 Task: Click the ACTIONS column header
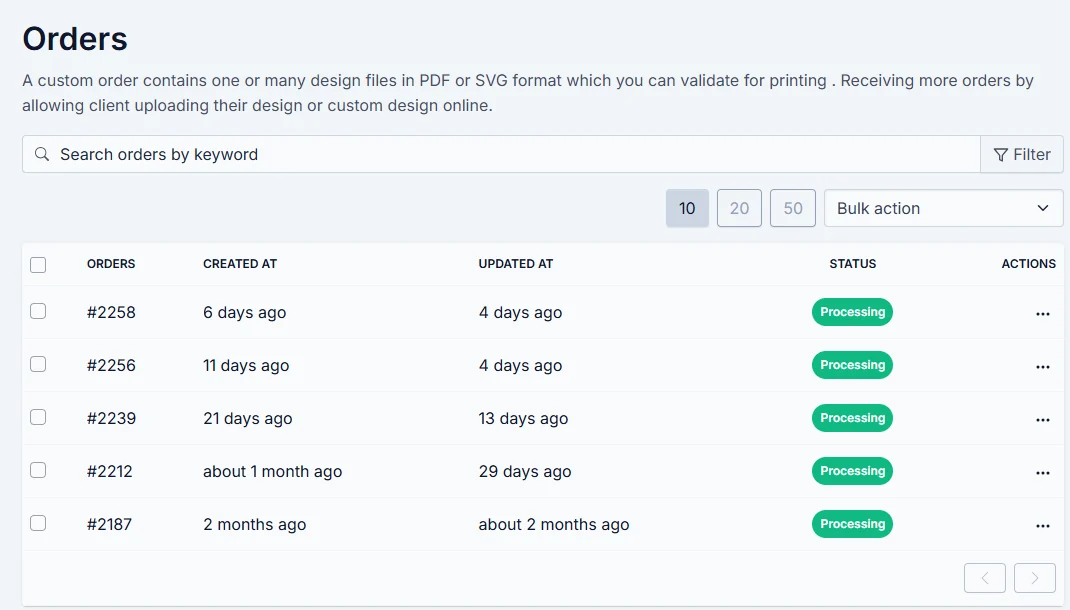tap(1028, 264)
